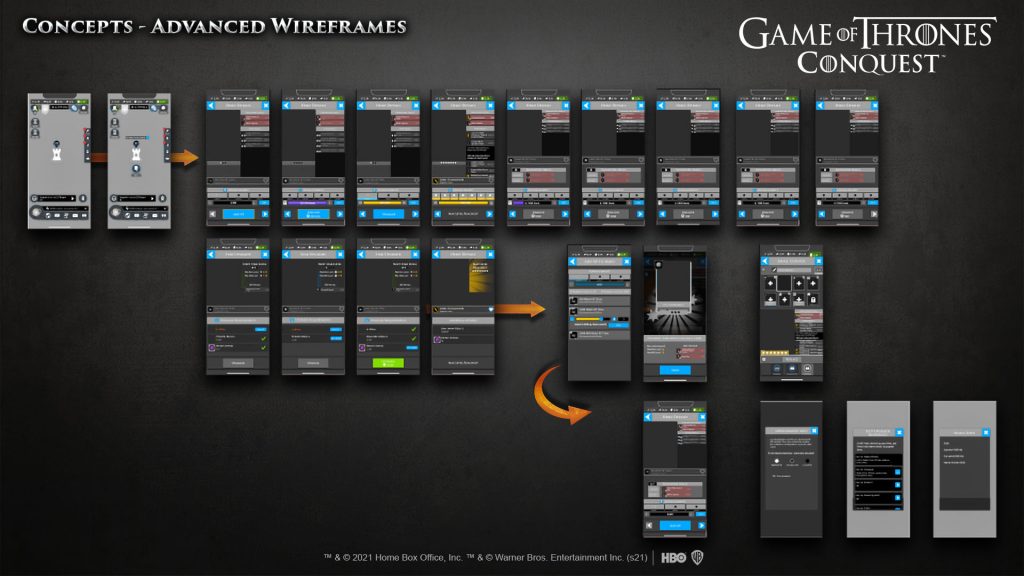Click play arrow on first map wireframe's upper black bar

[72, 198]
